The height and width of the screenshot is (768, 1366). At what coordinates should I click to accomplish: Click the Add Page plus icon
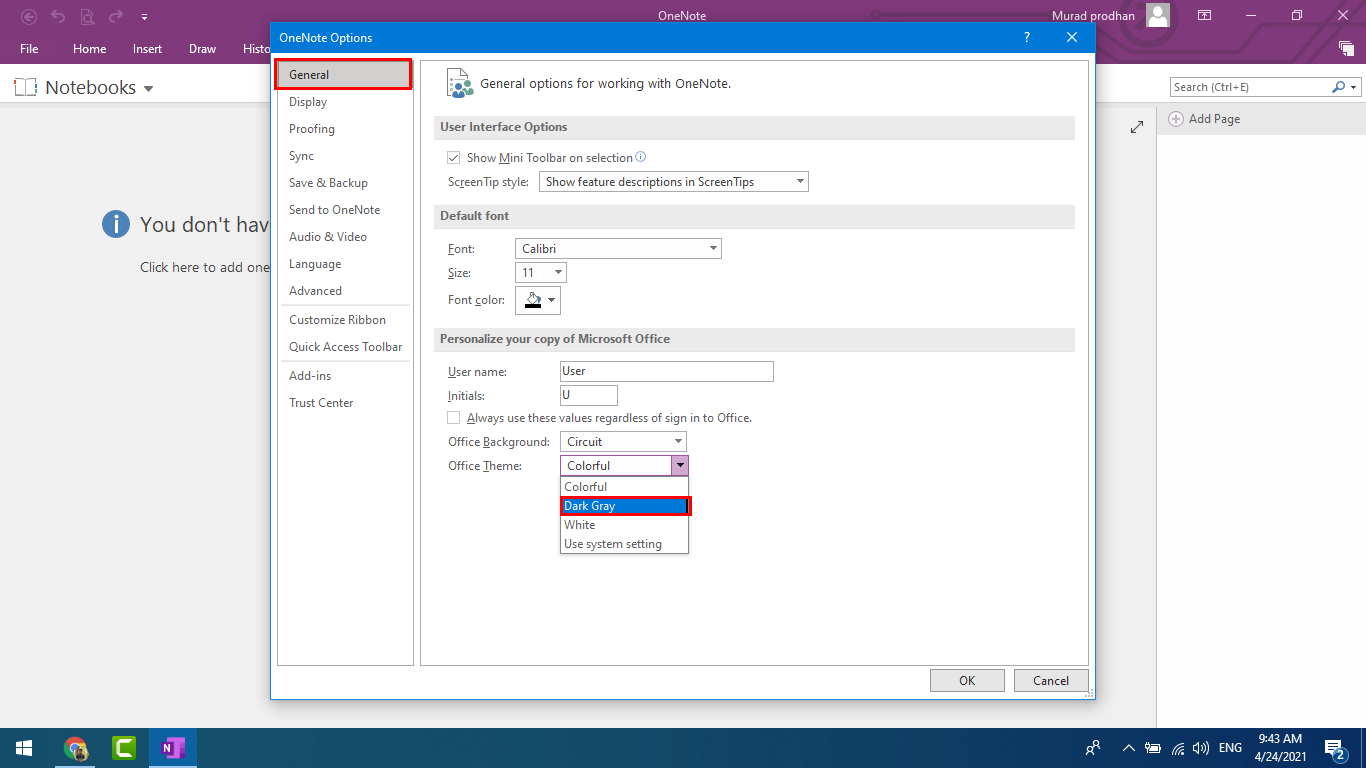click(1176, 119)
